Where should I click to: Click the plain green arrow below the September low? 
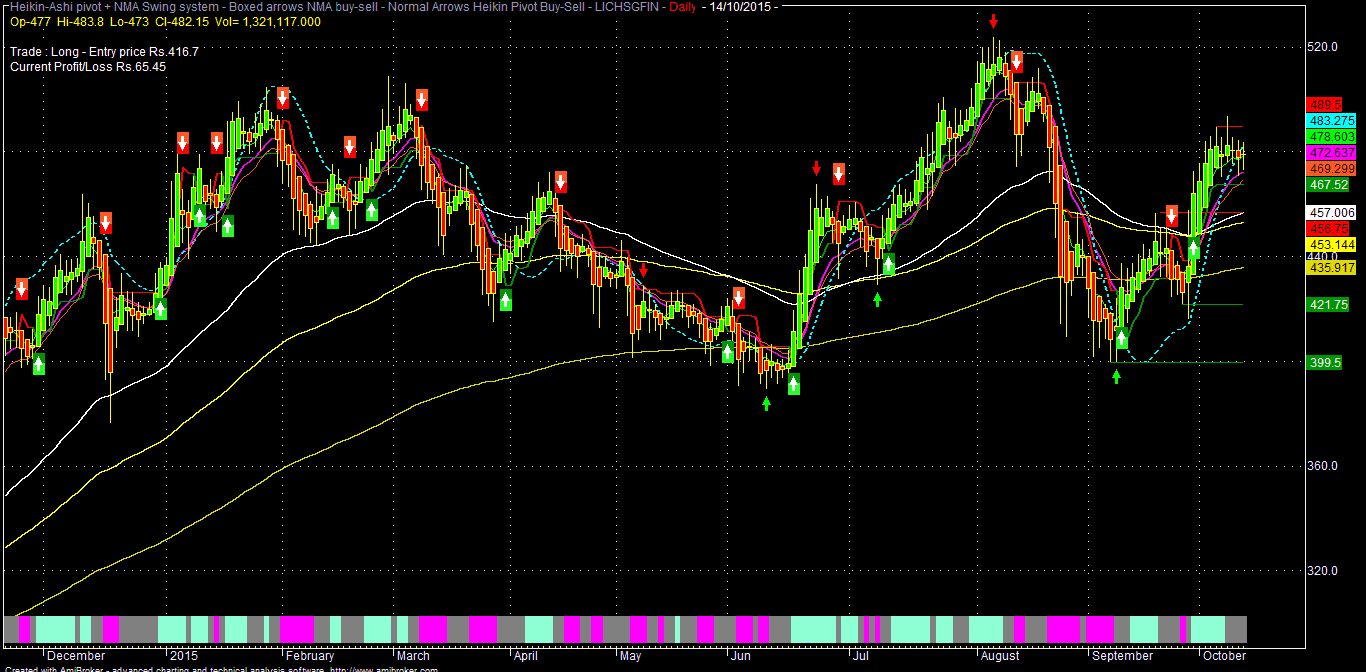(x=1117, y=376)
